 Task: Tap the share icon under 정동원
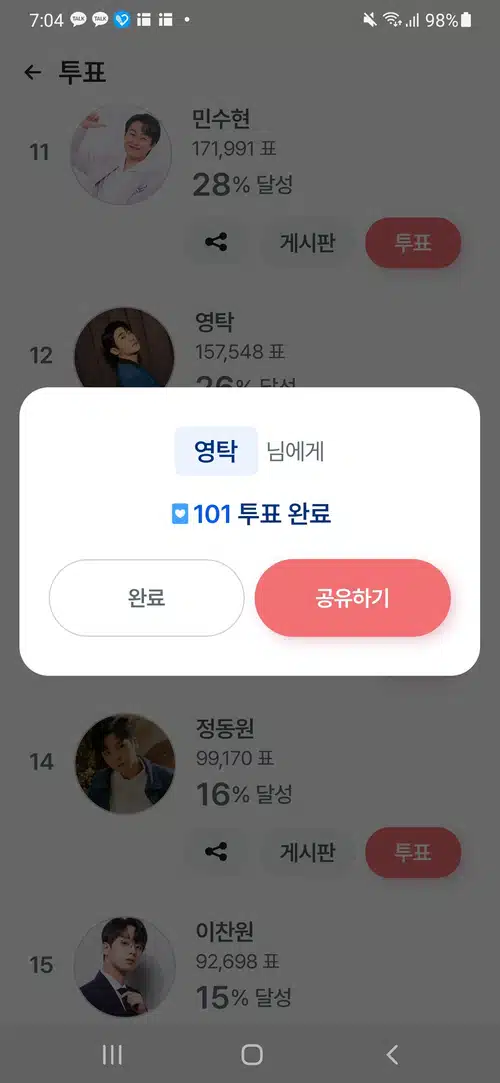(216, 852)
